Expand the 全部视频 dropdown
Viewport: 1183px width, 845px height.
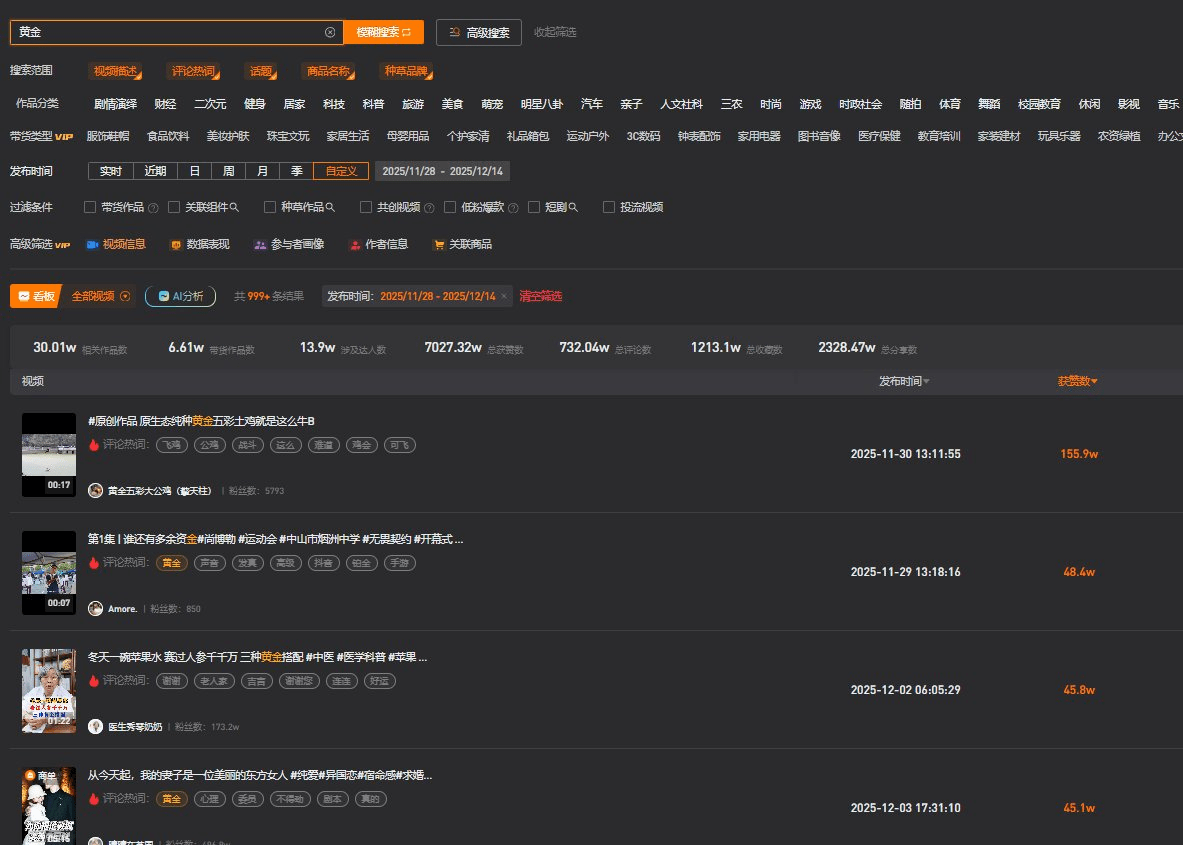(x=125, y=296)
